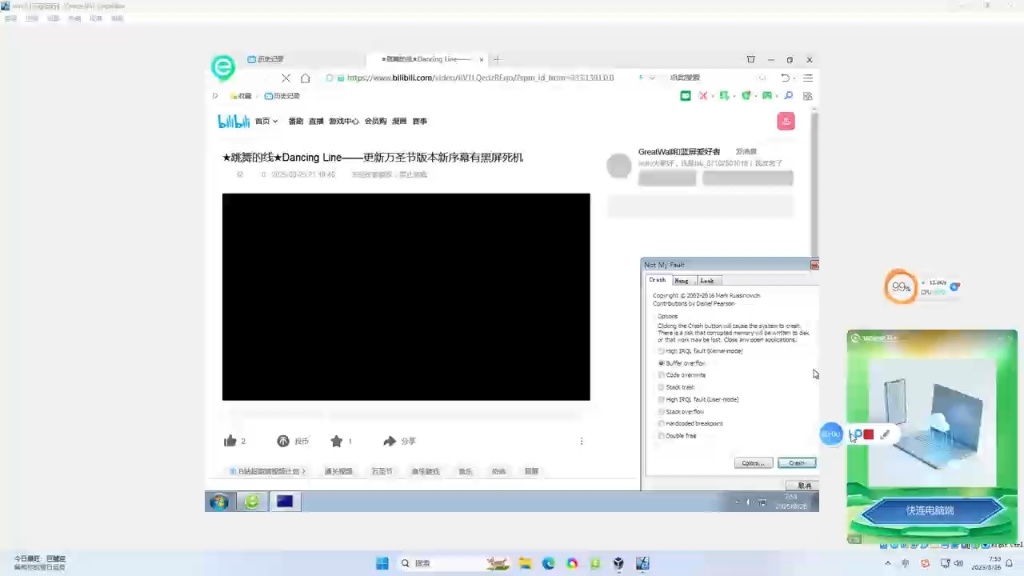Click the page vertical scrollbar
This screenshot has height=576, width=1024.
point(814,183)
